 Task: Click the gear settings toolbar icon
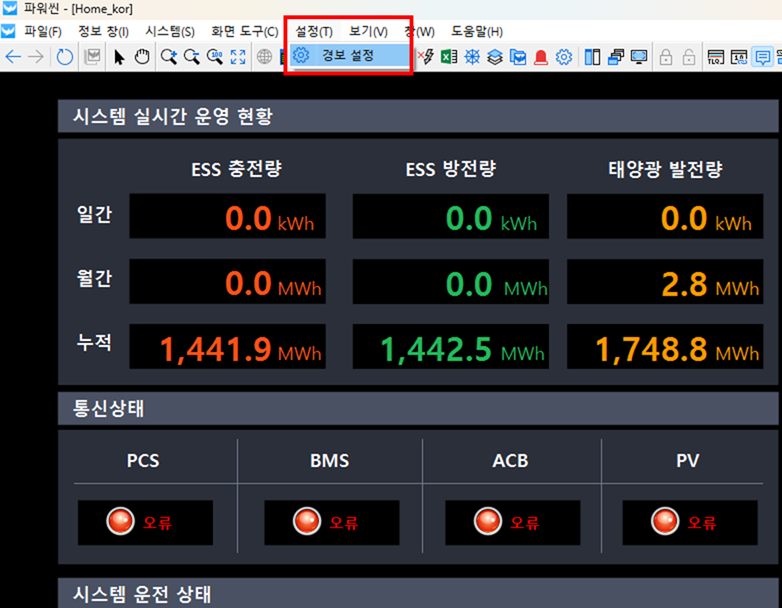tap(564, 57)
